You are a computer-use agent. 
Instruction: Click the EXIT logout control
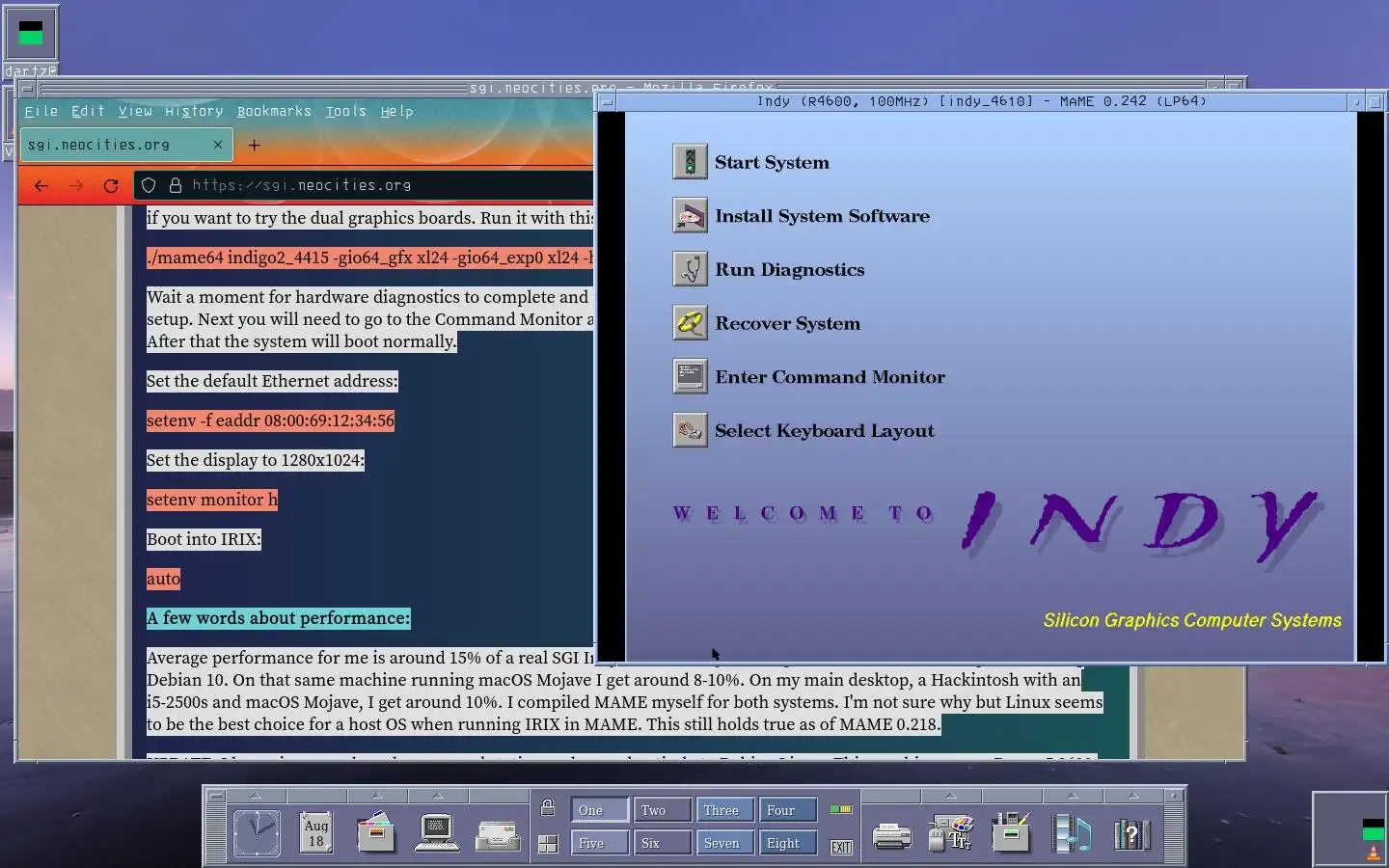pos(841,847)
